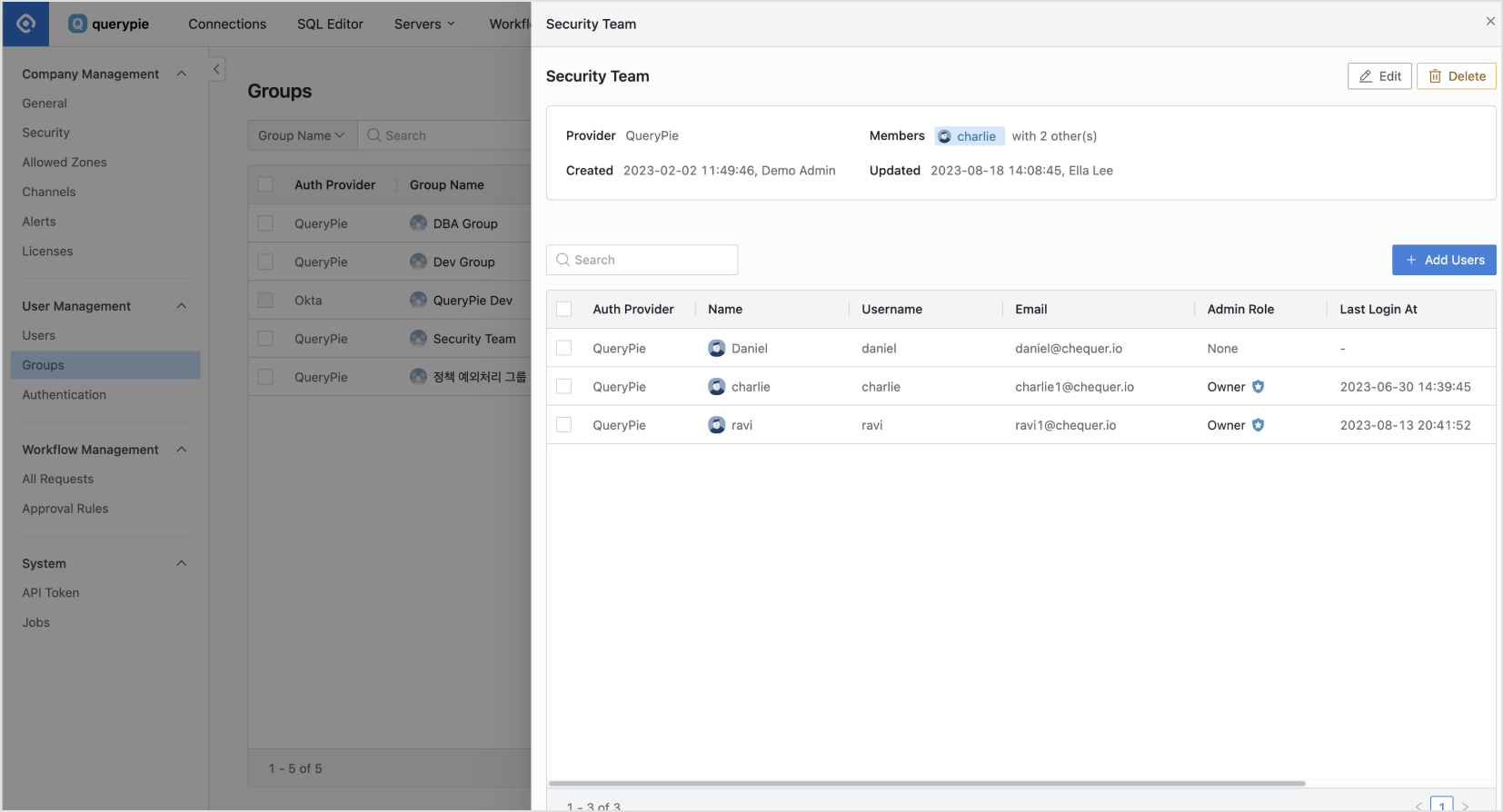Click the 정책 예외처리 그룹 group icon
This screenshot has width=1503, height=812.
(x=418, y=377)
